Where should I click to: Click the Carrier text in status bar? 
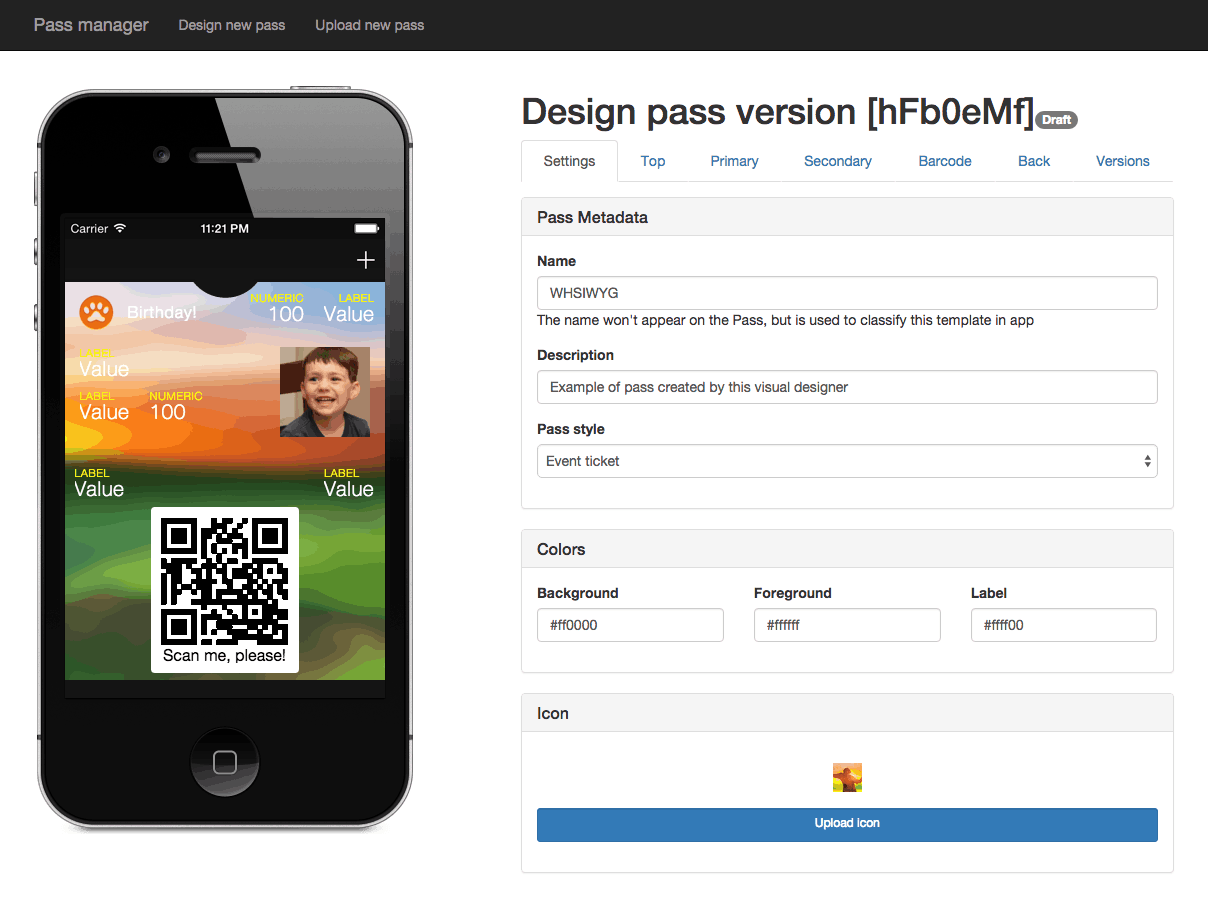tap(89, 229)
